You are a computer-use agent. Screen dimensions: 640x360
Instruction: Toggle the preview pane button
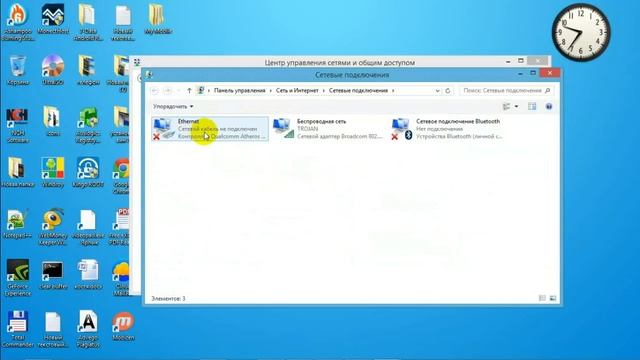[532, 107]
